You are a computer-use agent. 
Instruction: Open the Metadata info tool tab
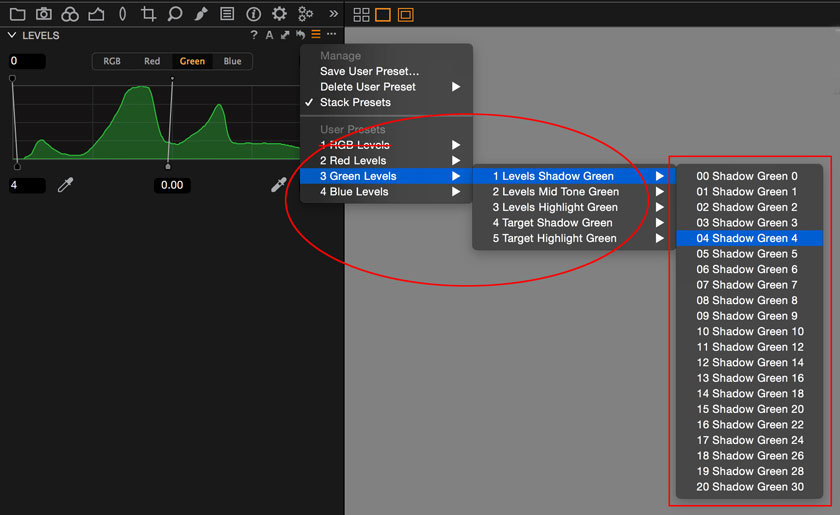coord(253,14)
